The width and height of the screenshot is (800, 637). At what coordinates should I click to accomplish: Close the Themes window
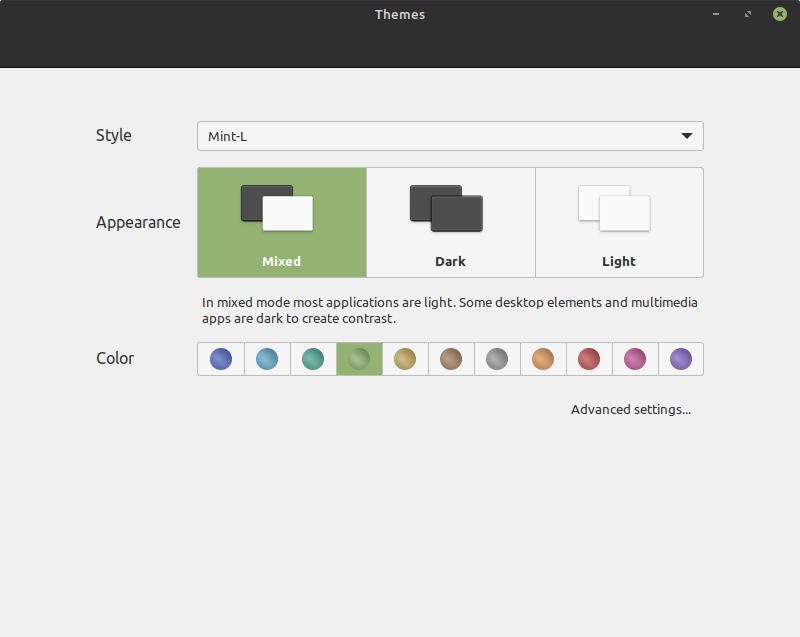[x=780, y=14]
